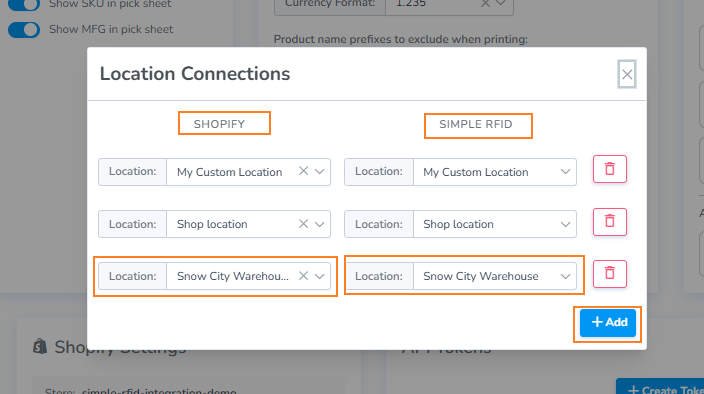Expand Shopify Shop location dropdown arrow
The height and width of the screenshot is (394, 704).
click(320, 224)
